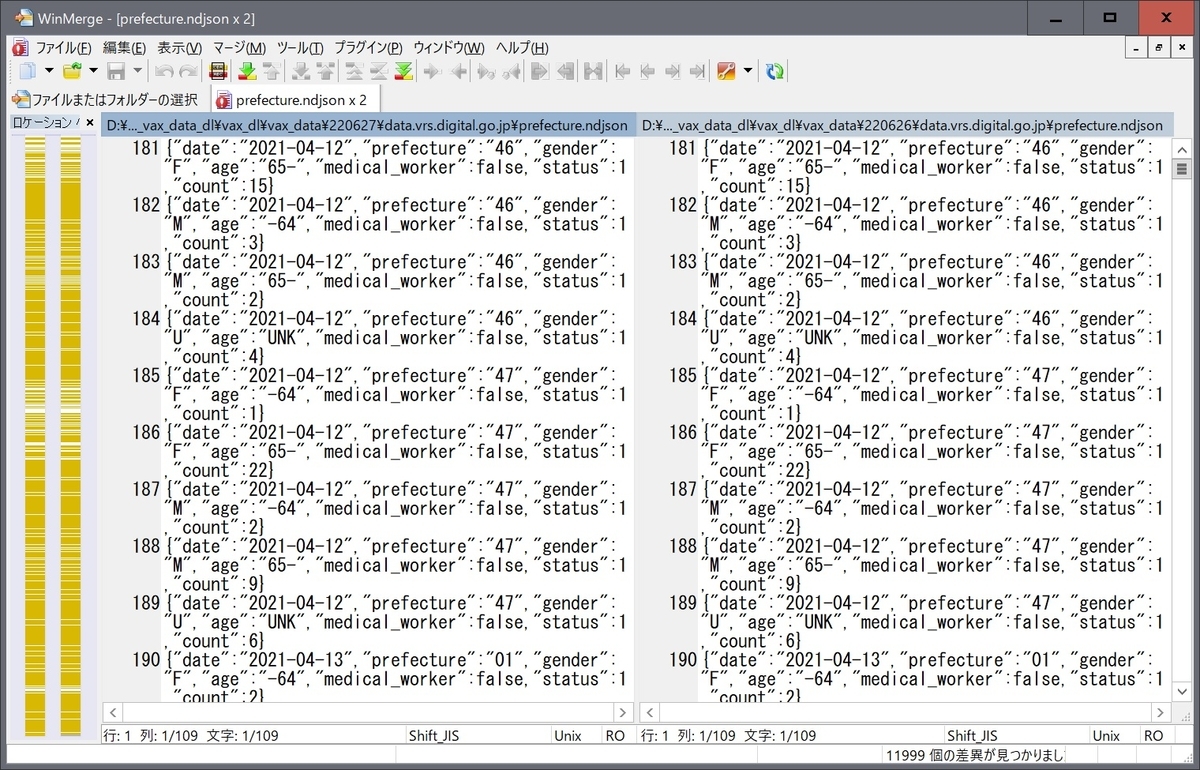
Task: Open the ヘルプ(H) menu
Action: [522, 48]
